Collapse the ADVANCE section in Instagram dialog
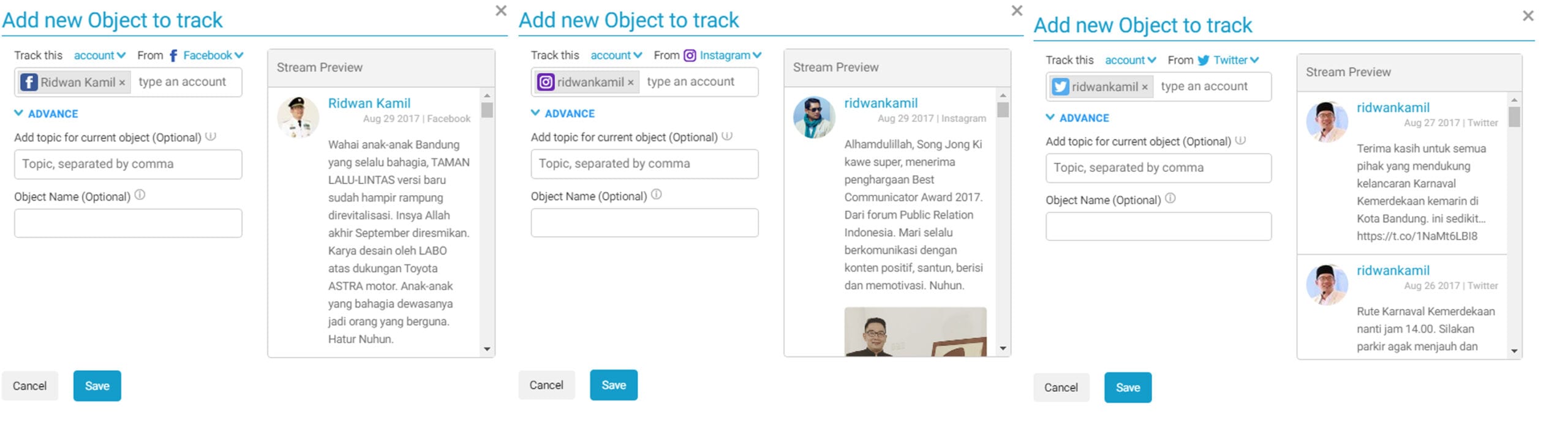Image resolution: width=1568 pixels, height=440 pixels. pyautogui.click(x=563, y=113)
